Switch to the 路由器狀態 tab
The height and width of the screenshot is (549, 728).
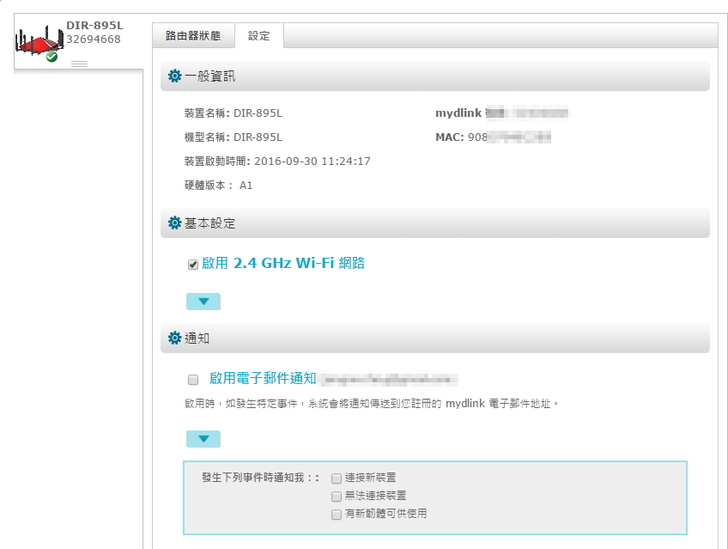click(x=193, y=36)
